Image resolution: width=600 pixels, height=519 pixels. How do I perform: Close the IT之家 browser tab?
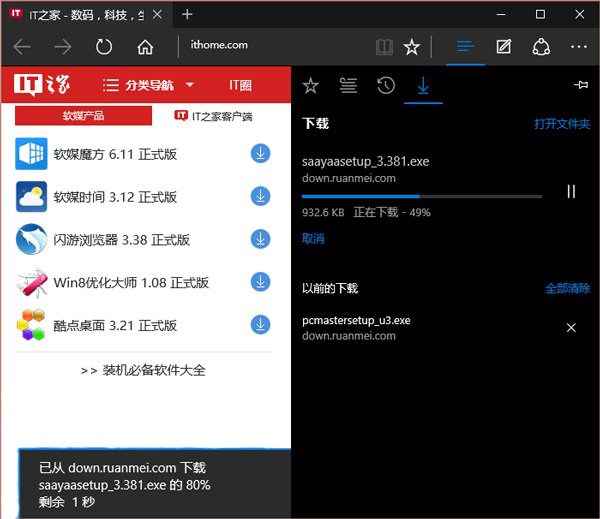157,15
